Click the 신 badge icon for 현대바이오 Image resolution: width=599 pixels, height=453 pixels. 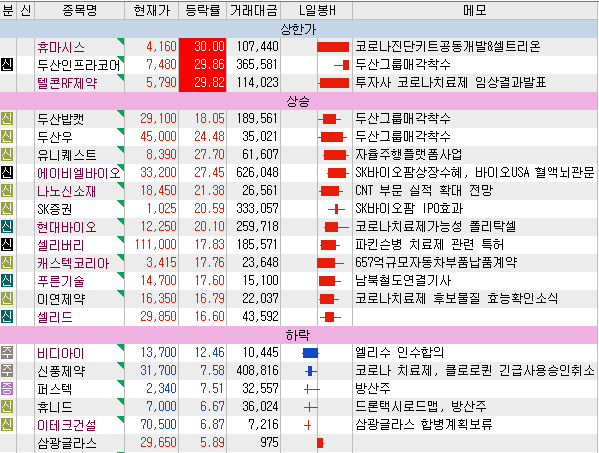pos(7,227)
